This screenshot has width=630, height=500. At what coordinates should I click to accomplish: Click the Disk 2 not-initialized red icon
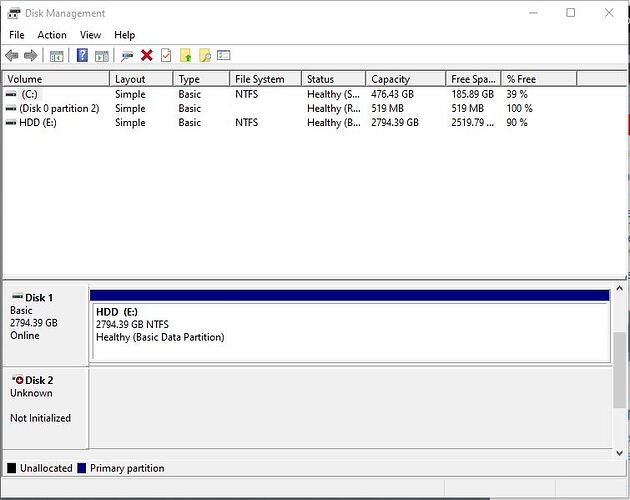[17, 379]
